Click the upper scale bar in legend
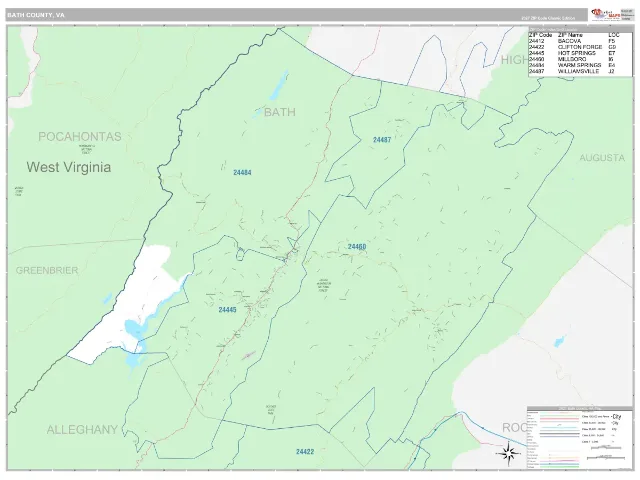The width and height of the screenshot is (640, 480). (x=605, y=448)
